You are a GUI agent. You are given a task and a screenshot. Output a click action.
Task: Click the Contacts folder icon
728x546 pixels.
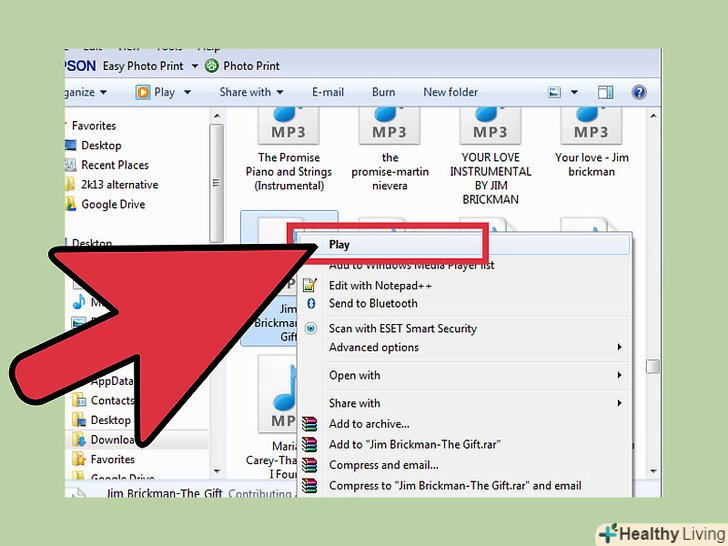79,400
